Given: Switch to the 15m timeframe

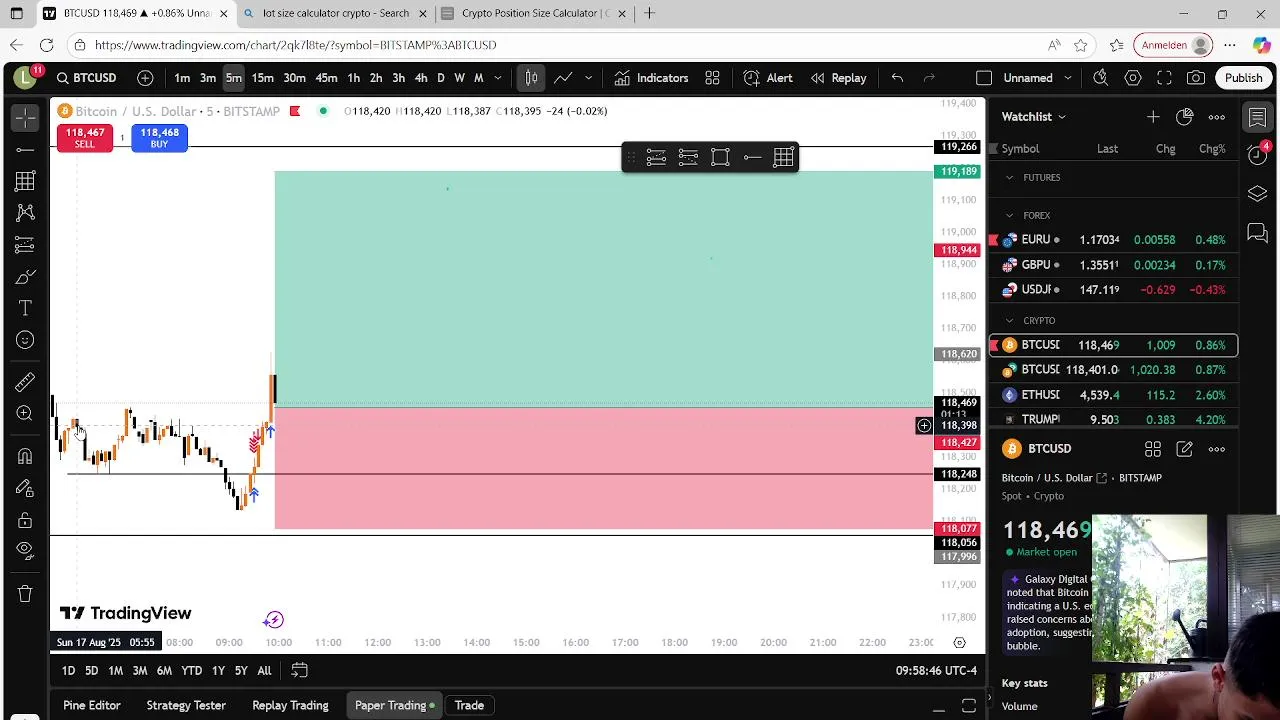Looking at the screenshot, I should tap(262, 78).
